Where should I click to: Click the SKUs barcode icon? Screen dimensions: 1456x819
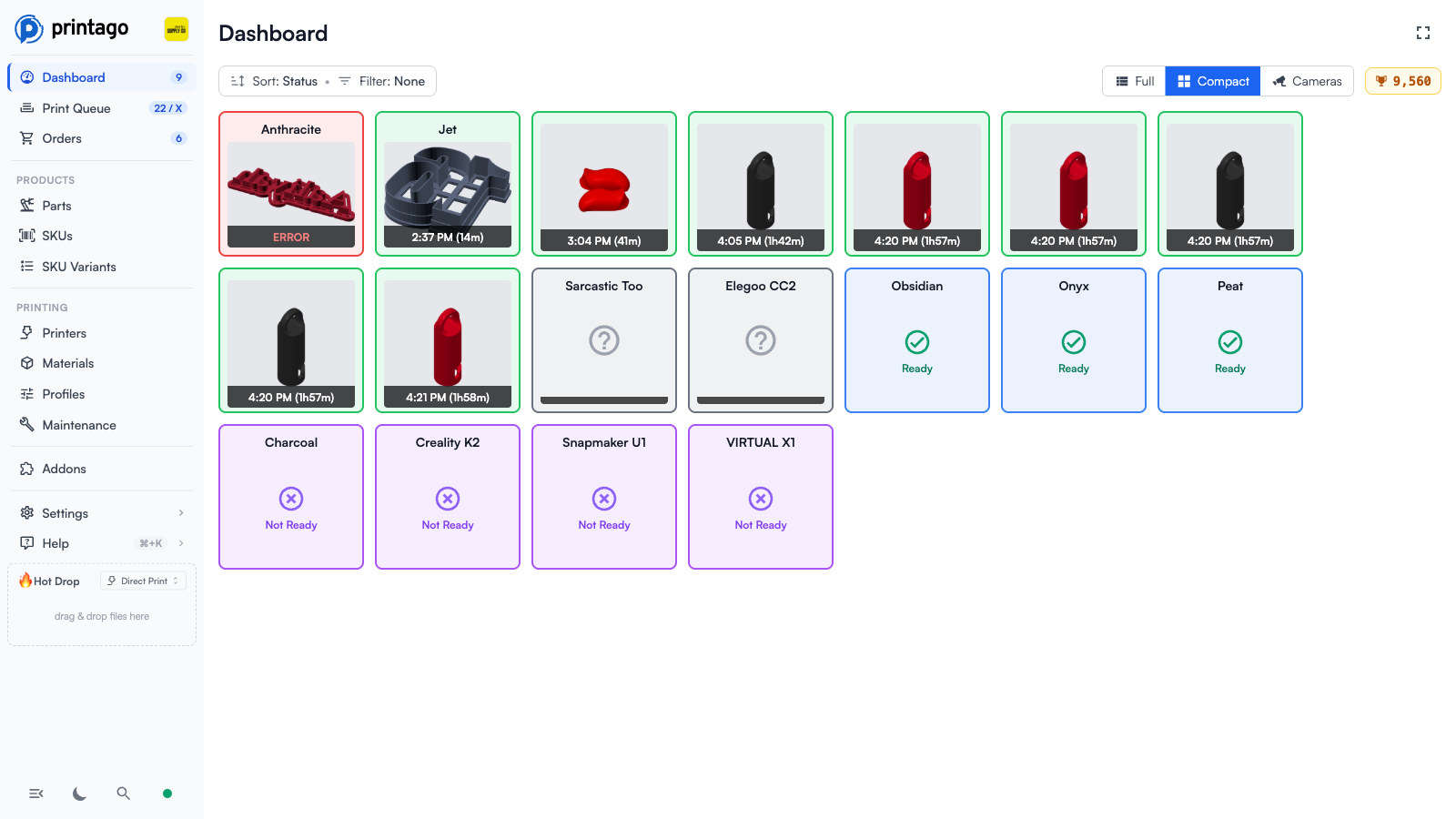pyautogui.click(x=27, y=236)
